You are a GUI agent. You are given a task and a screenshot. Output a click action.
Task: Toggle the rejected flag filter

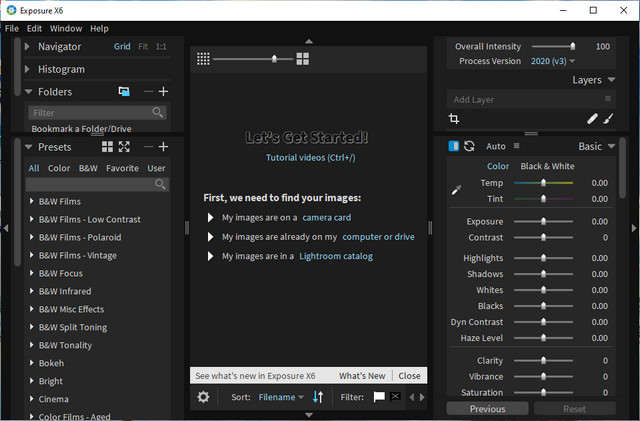pyautogui.click(x=395, y=397)
